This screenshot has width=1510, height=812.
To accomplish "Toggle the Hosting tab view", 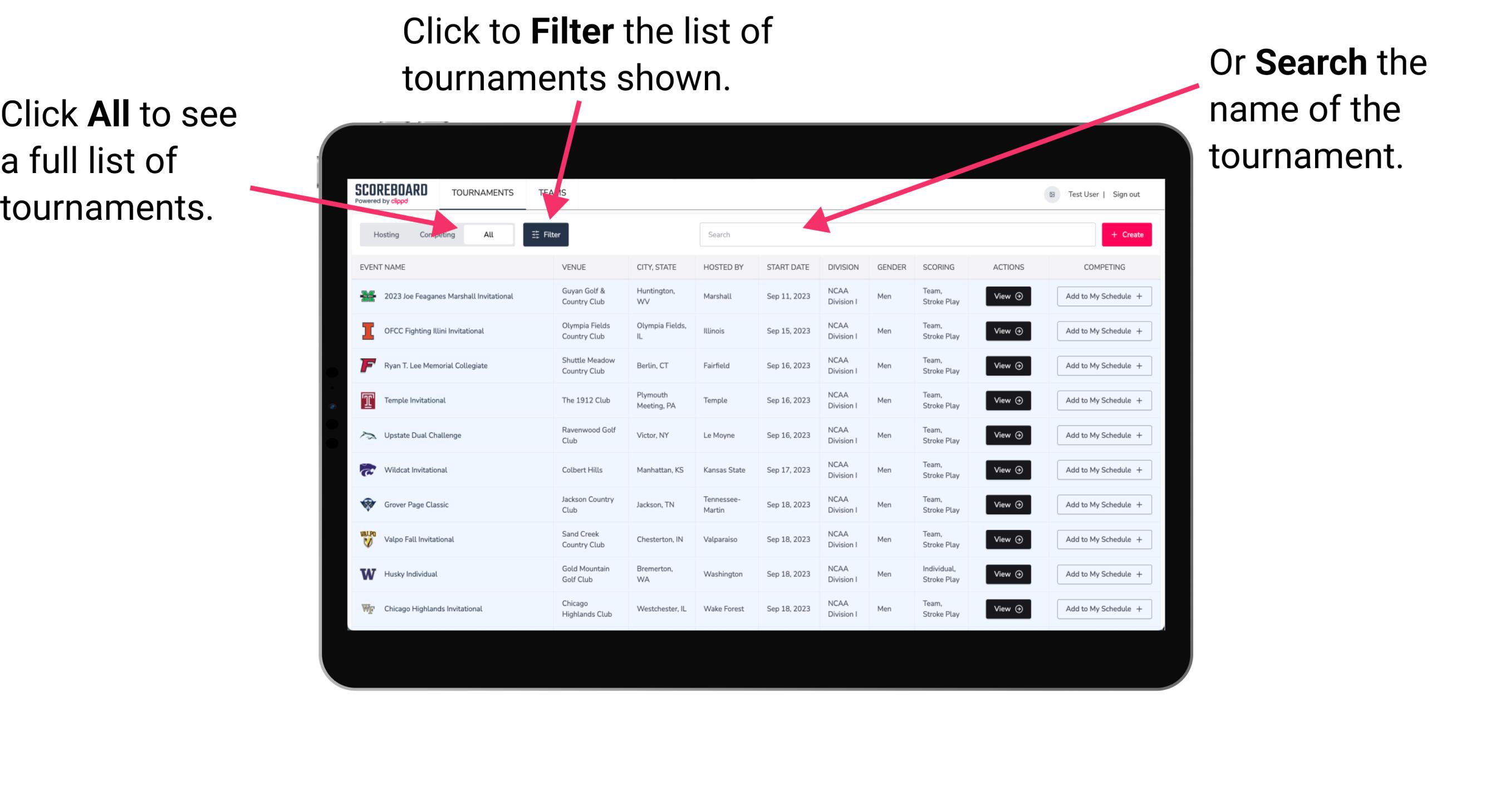I will point(383,234).
